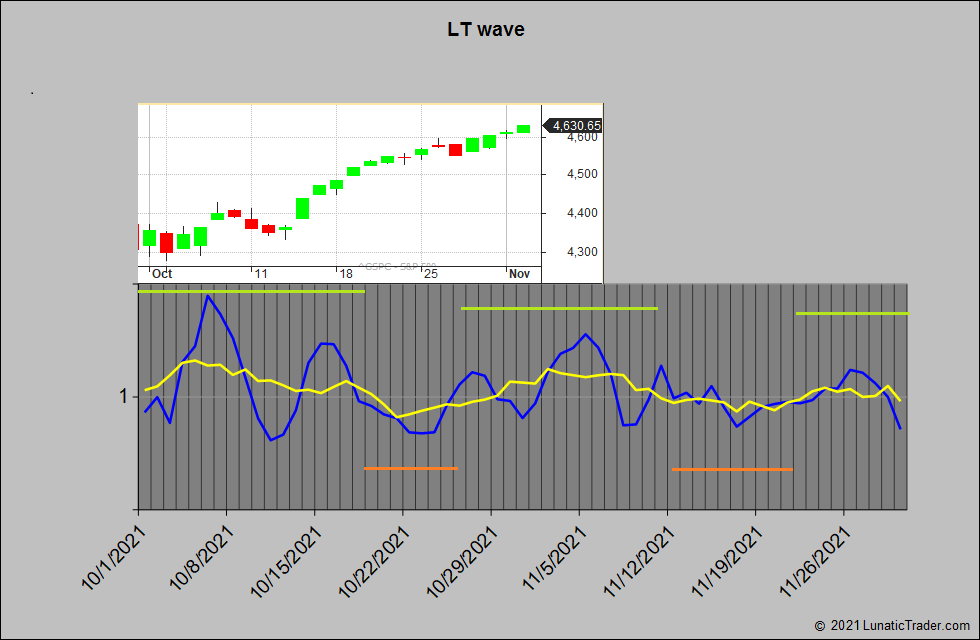Click the top-left long green horizontal line
980x640 pixels.
[x=250, y=291]
